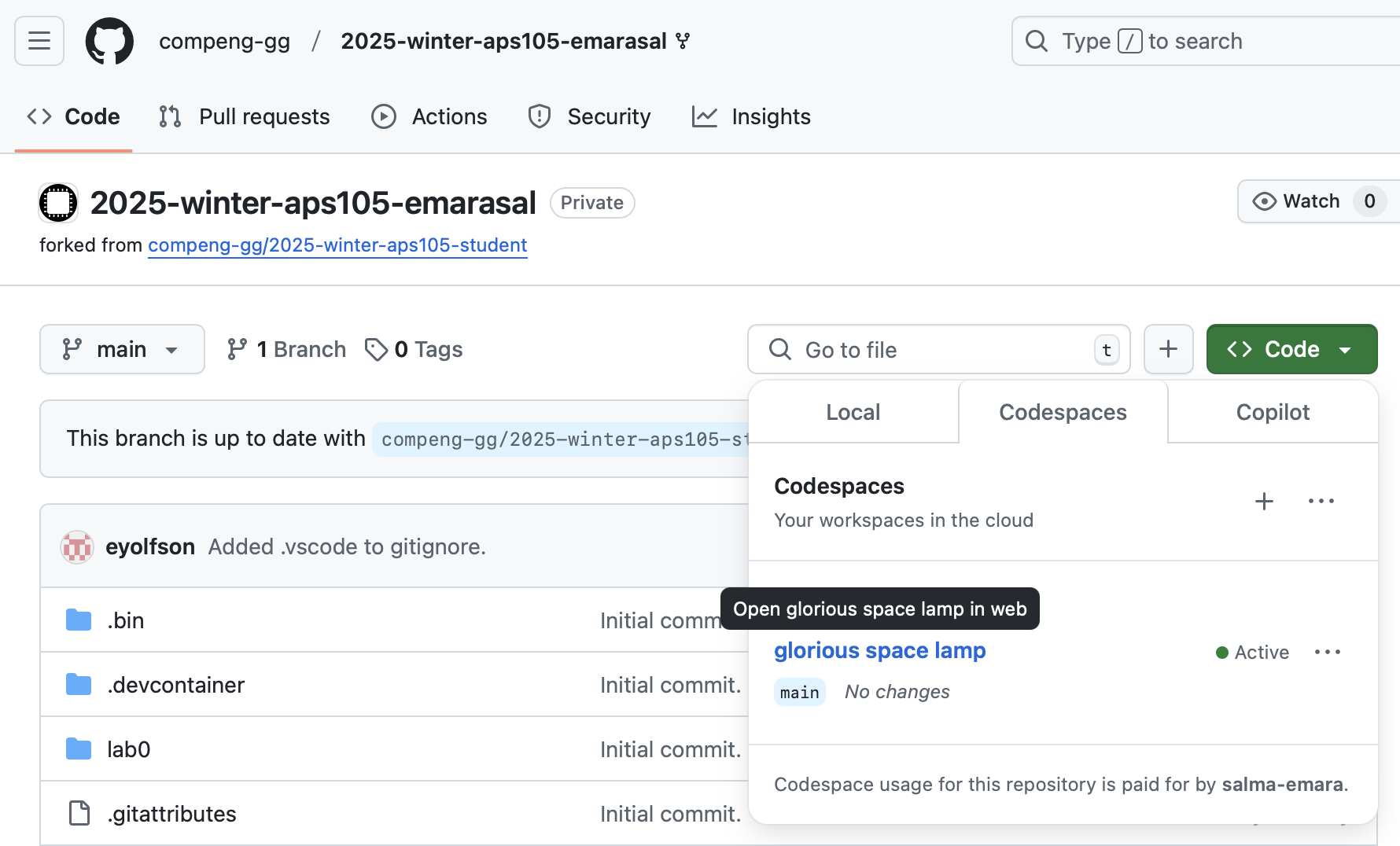Open options menu for glorious space lamp

tap(1328, 652)
